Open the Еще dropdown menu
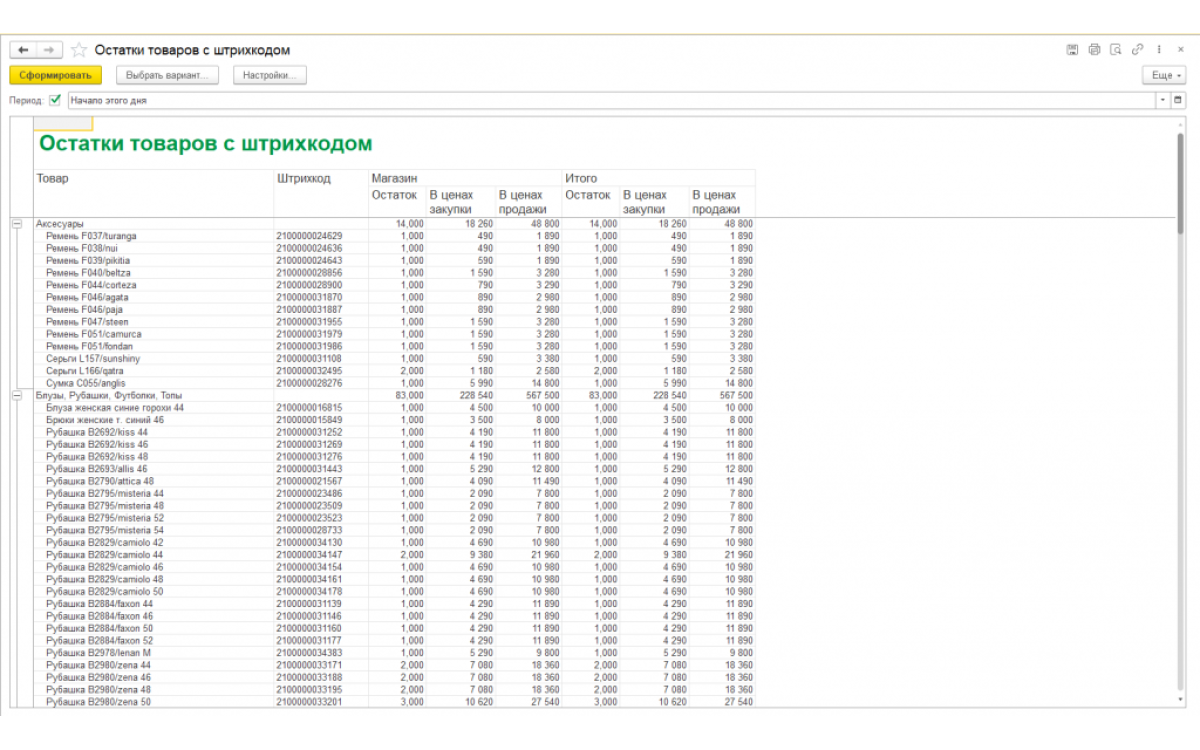The height and width of the screenshot is (750, 1200). pos(1165,75)
